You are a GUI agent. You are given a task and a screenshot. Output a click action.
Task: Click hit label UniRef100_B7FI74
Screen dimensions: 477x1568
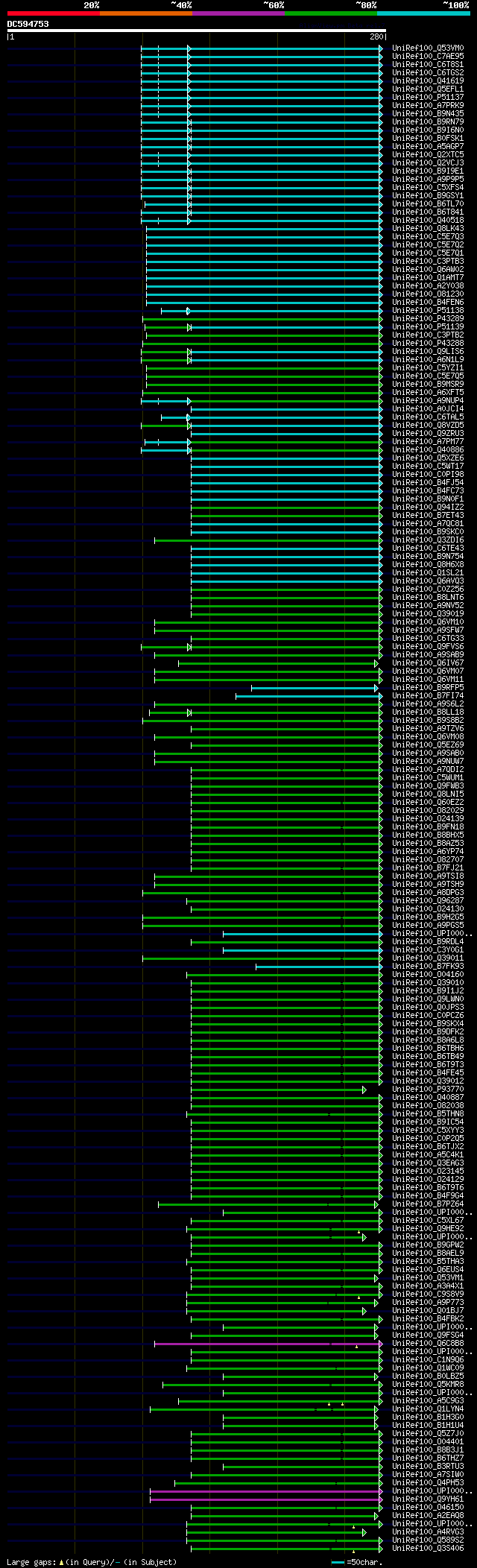pyautogui.click(x=428, y=695)
